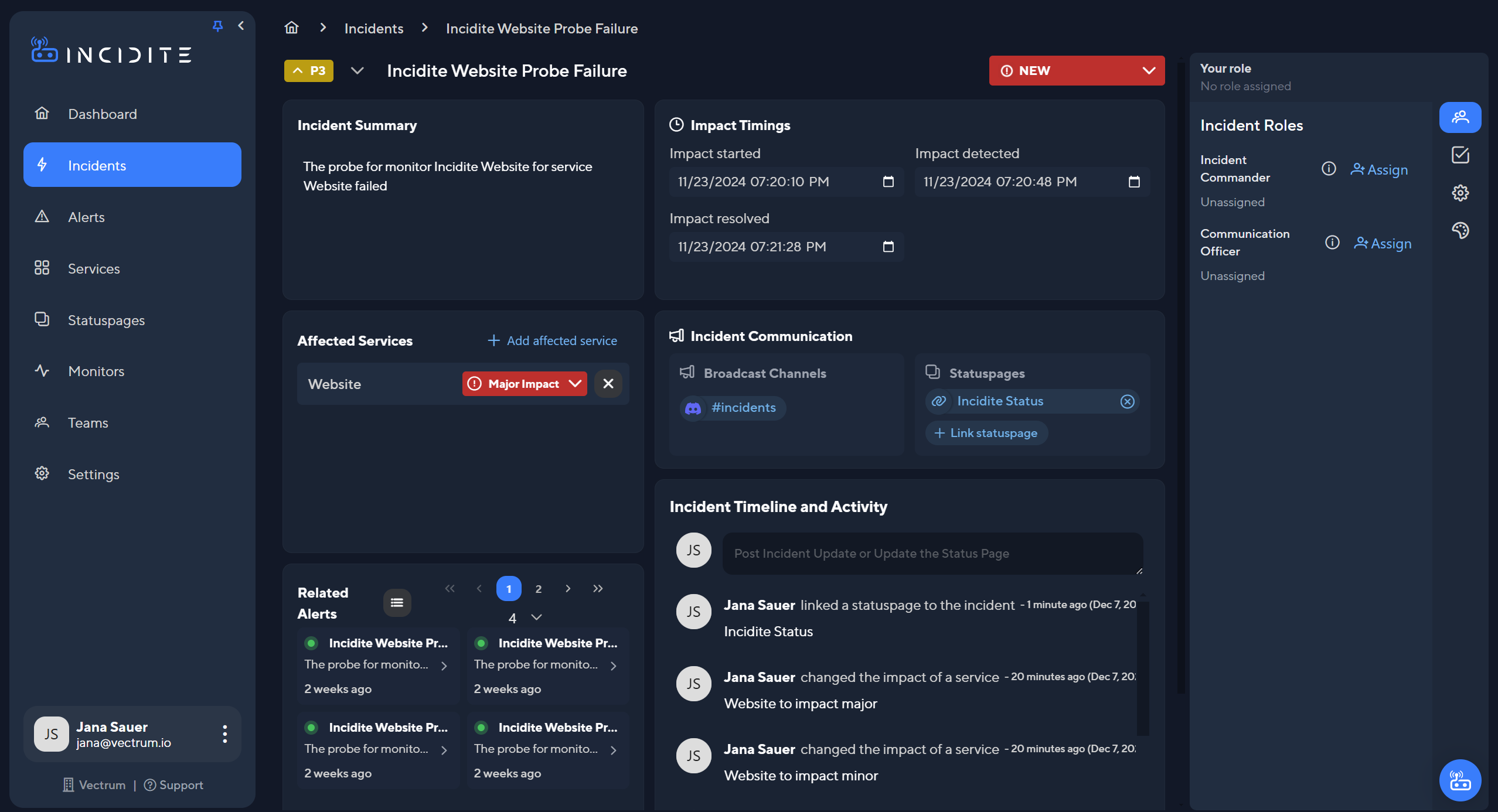Click the Incidents sidebar icon

coord(41,164)
